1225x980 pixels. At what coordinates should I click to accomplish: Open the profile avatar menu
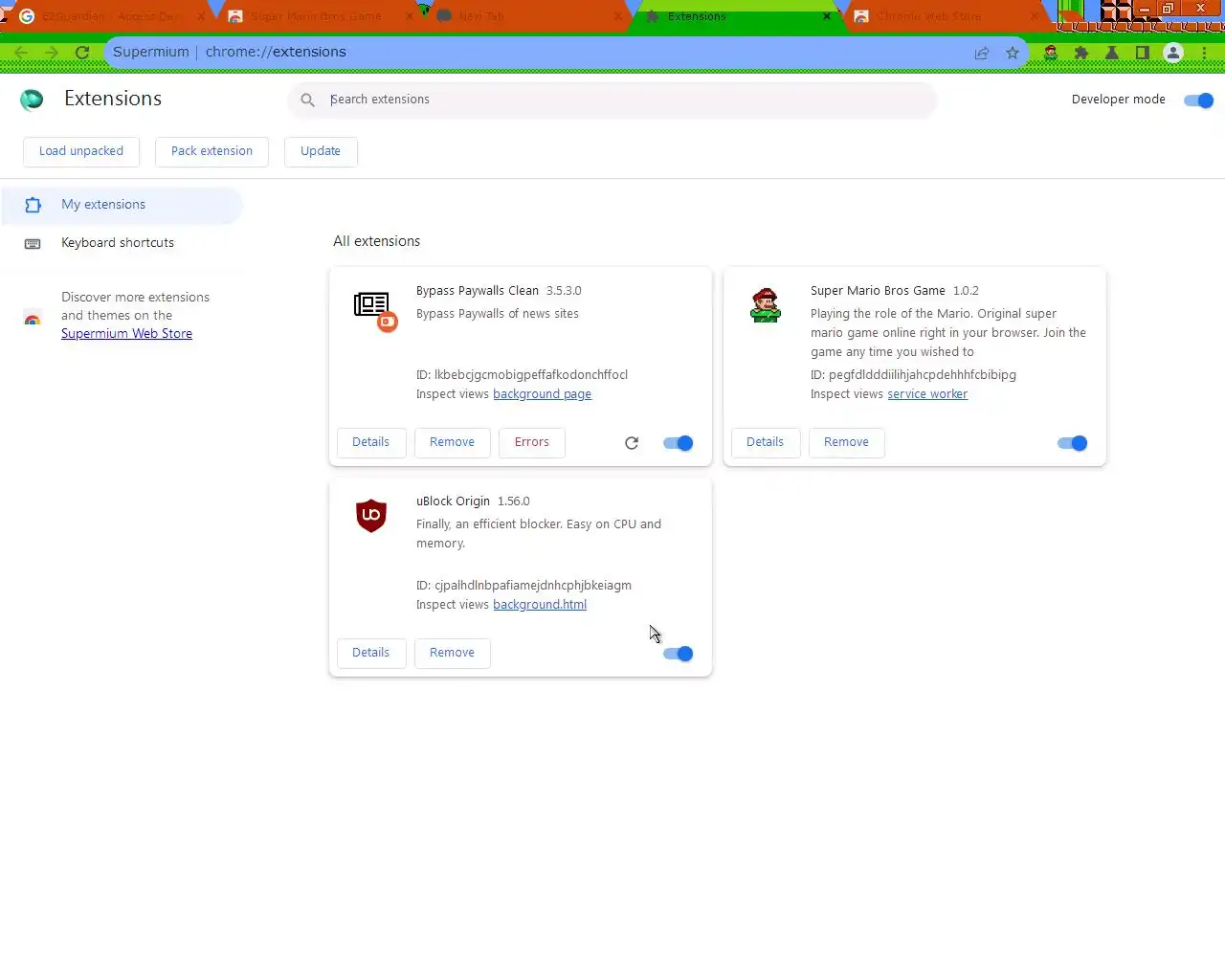tap(1173, 53)
